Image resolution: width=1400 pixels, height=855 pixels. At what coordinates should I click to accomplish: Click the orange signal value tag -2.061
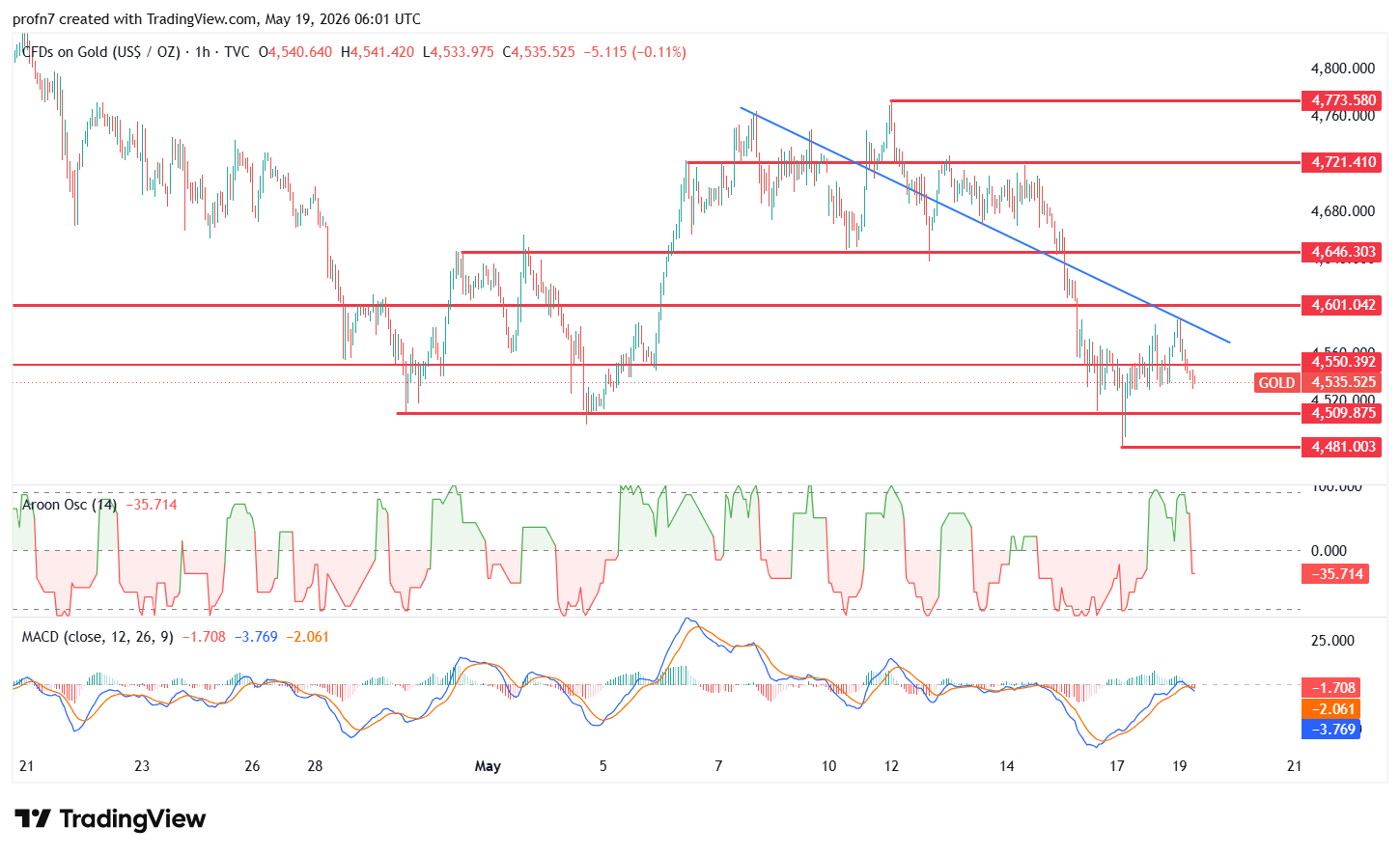tap(1331, 709)
